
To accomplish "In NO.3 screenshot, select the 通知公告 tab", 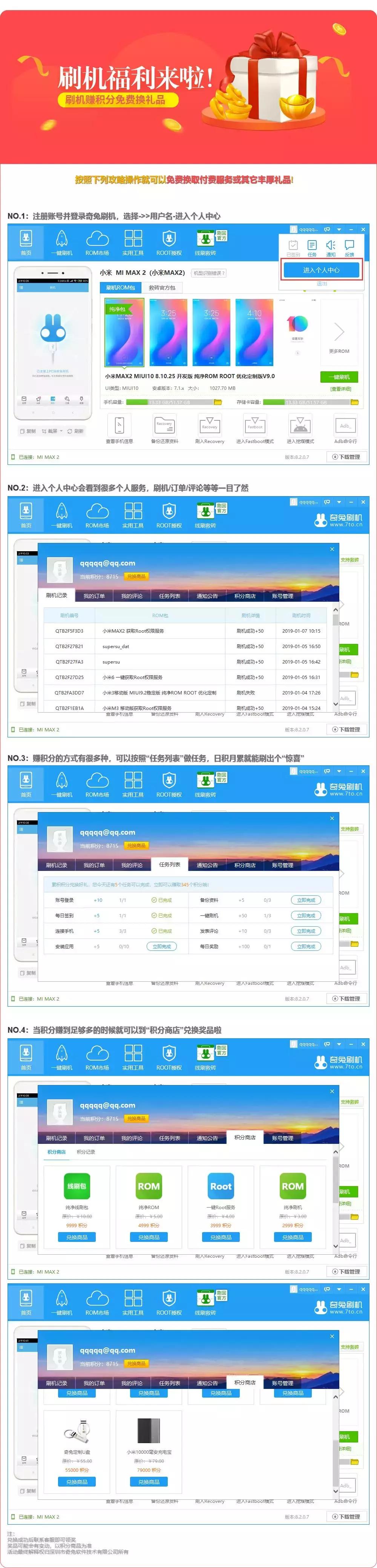I will [x=207, y=865].
